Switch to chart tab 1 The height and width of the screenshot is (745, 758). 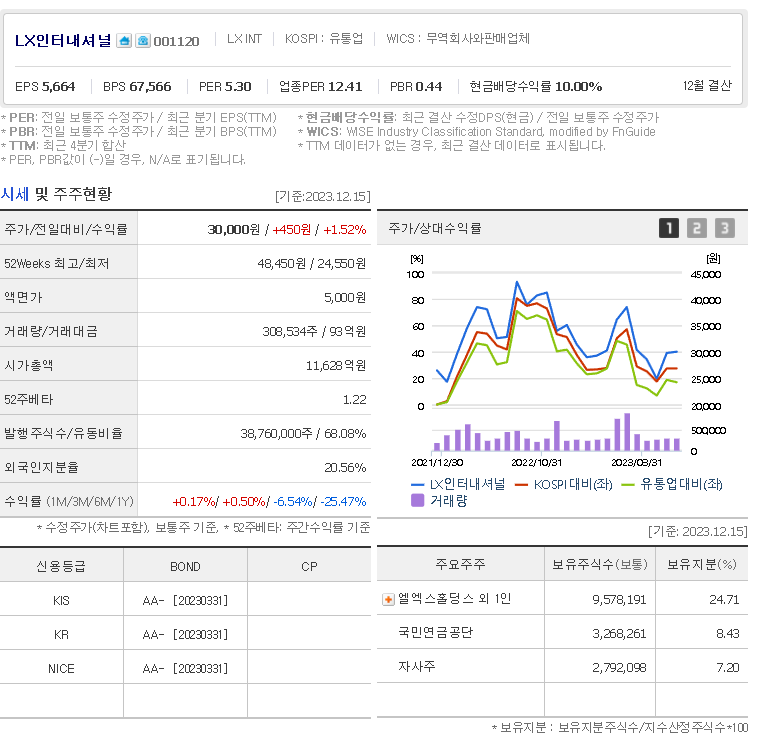point(669,228)
